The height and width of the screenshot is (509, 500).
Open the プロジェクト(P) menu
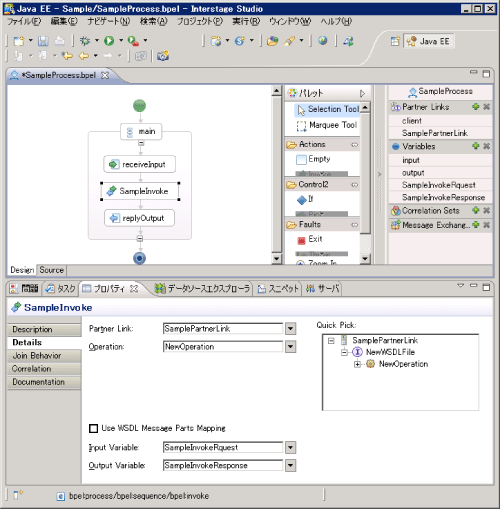pyautogui.click(x=199, y=21)
